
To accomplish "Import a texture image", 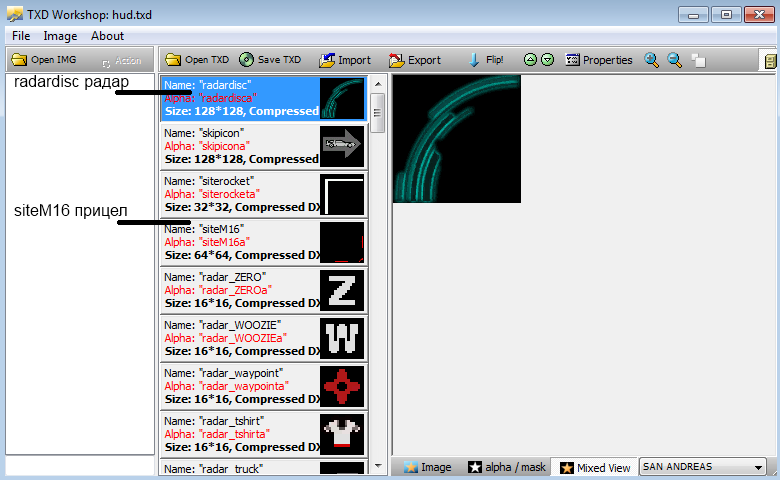I will 344,60.
